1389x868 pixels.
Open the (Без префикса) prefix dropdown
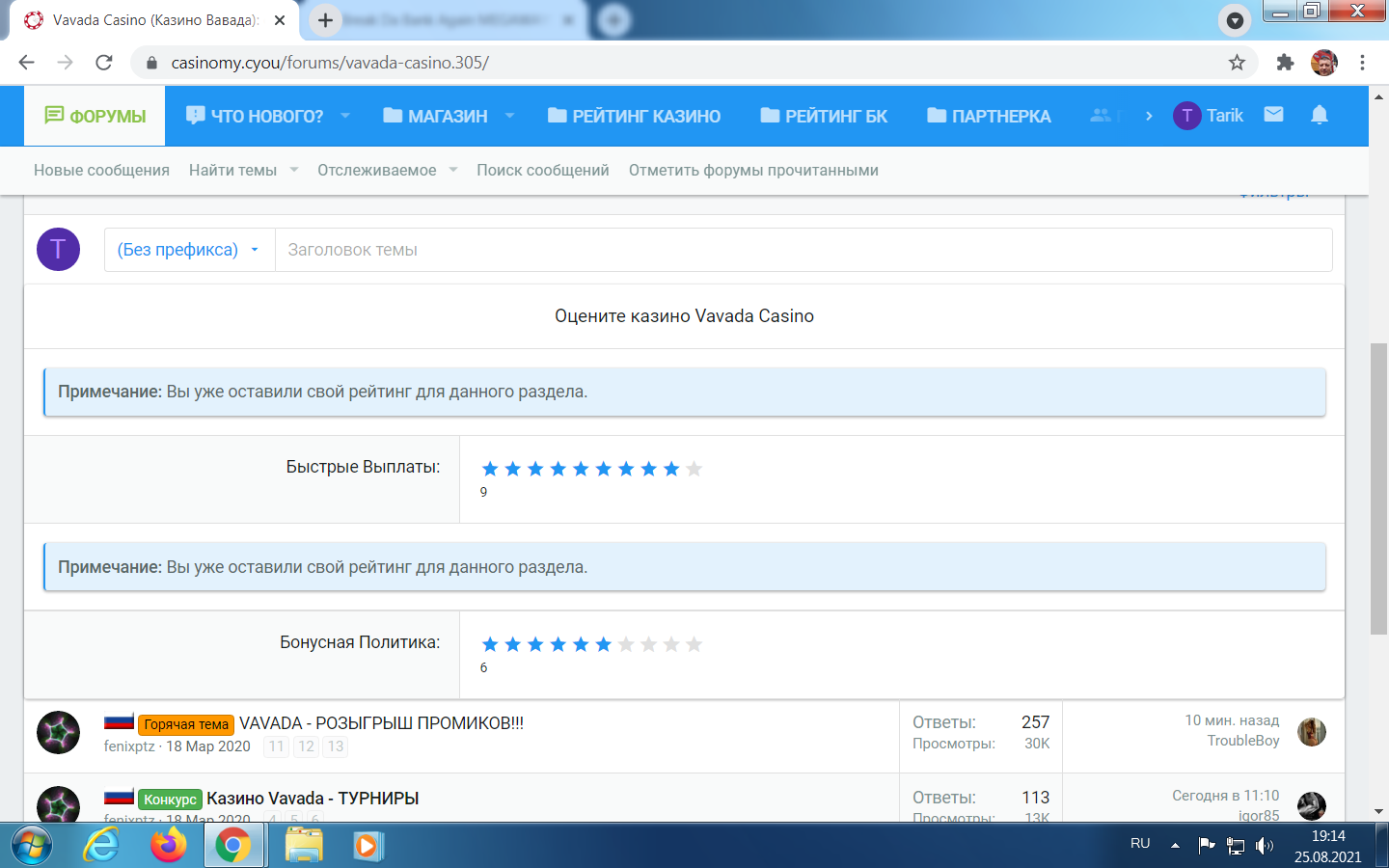tap(189, 250)
